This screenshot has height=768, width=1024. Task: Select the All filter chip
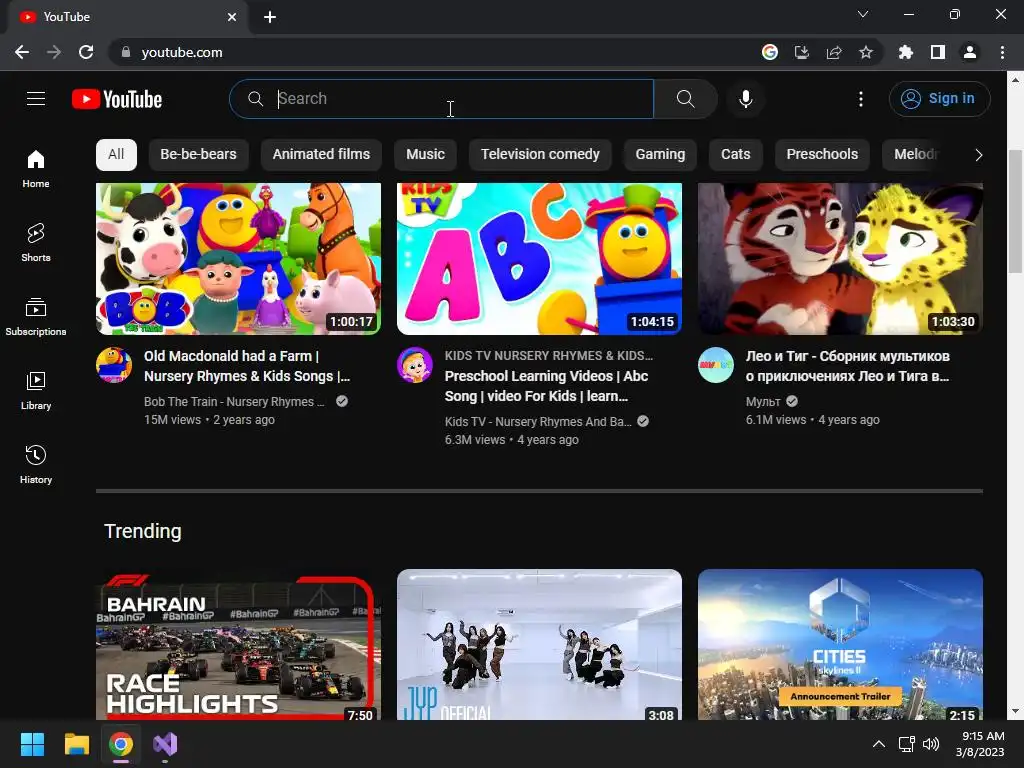[116, 155]
